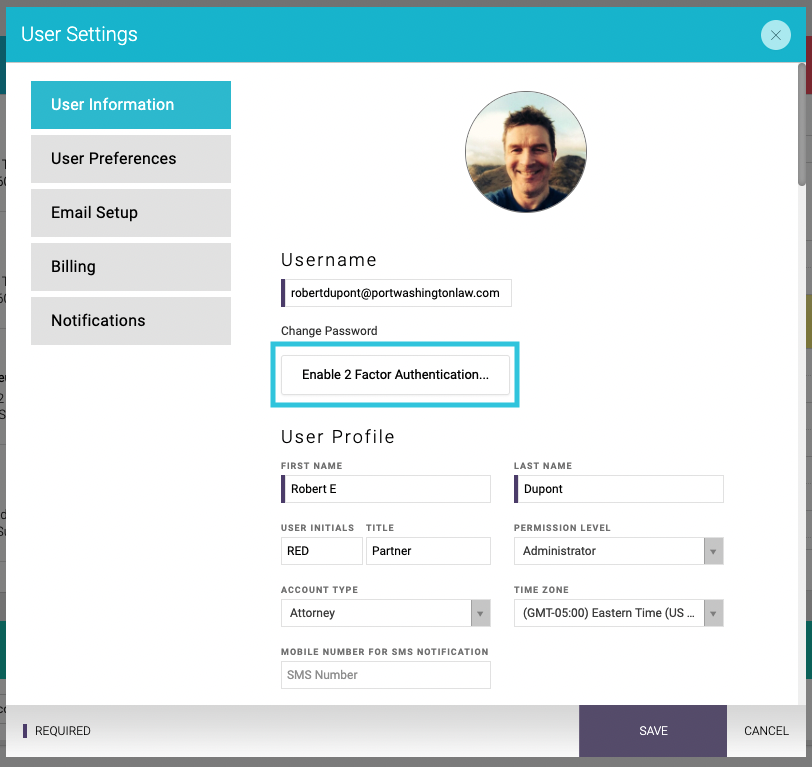Edit the First Name field
Viewport: 812px width, 767px height.
[x=386, y=489]
